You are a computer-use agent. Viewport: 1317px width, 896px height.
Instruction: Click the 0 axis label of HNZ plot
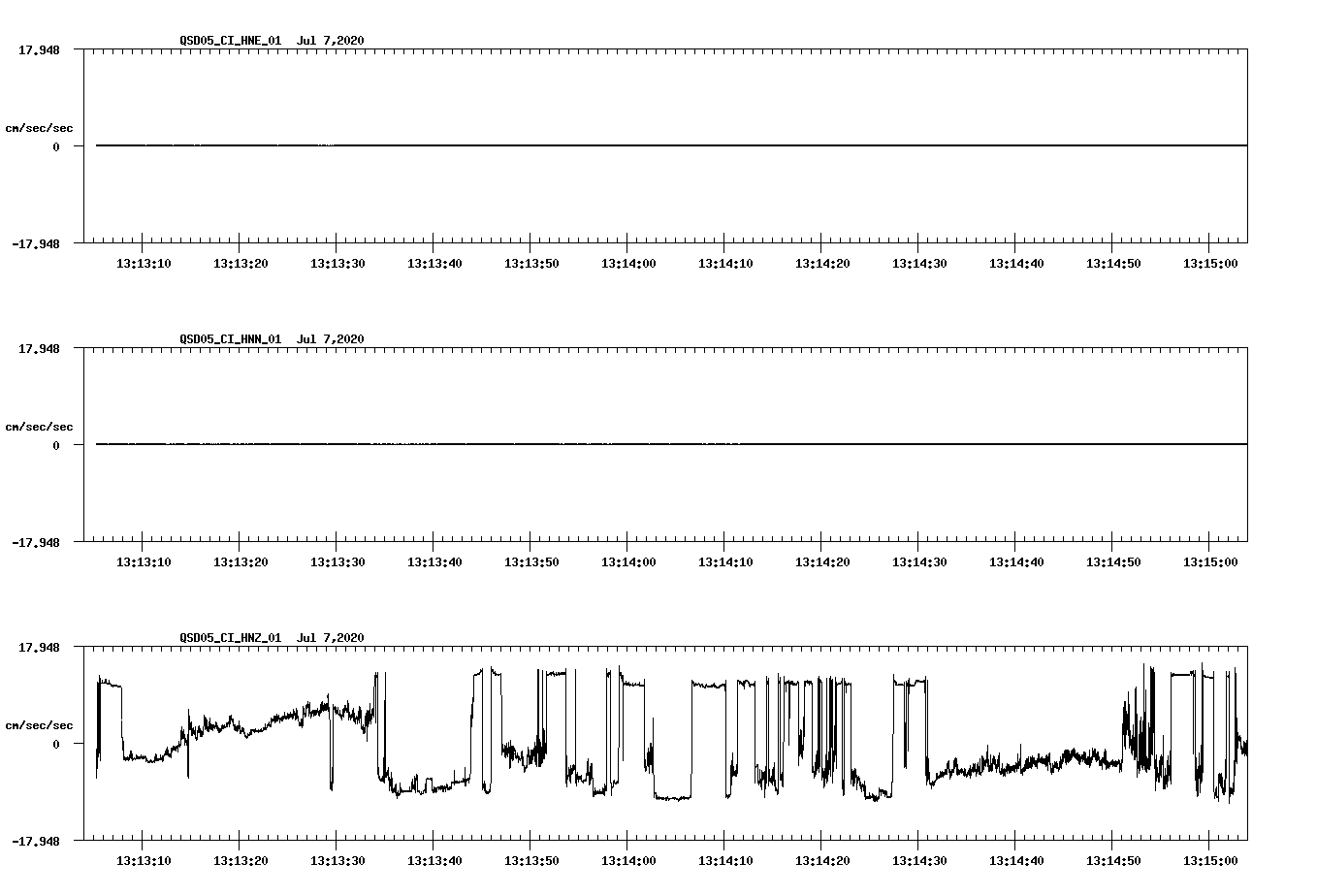[x=56, y=744]
